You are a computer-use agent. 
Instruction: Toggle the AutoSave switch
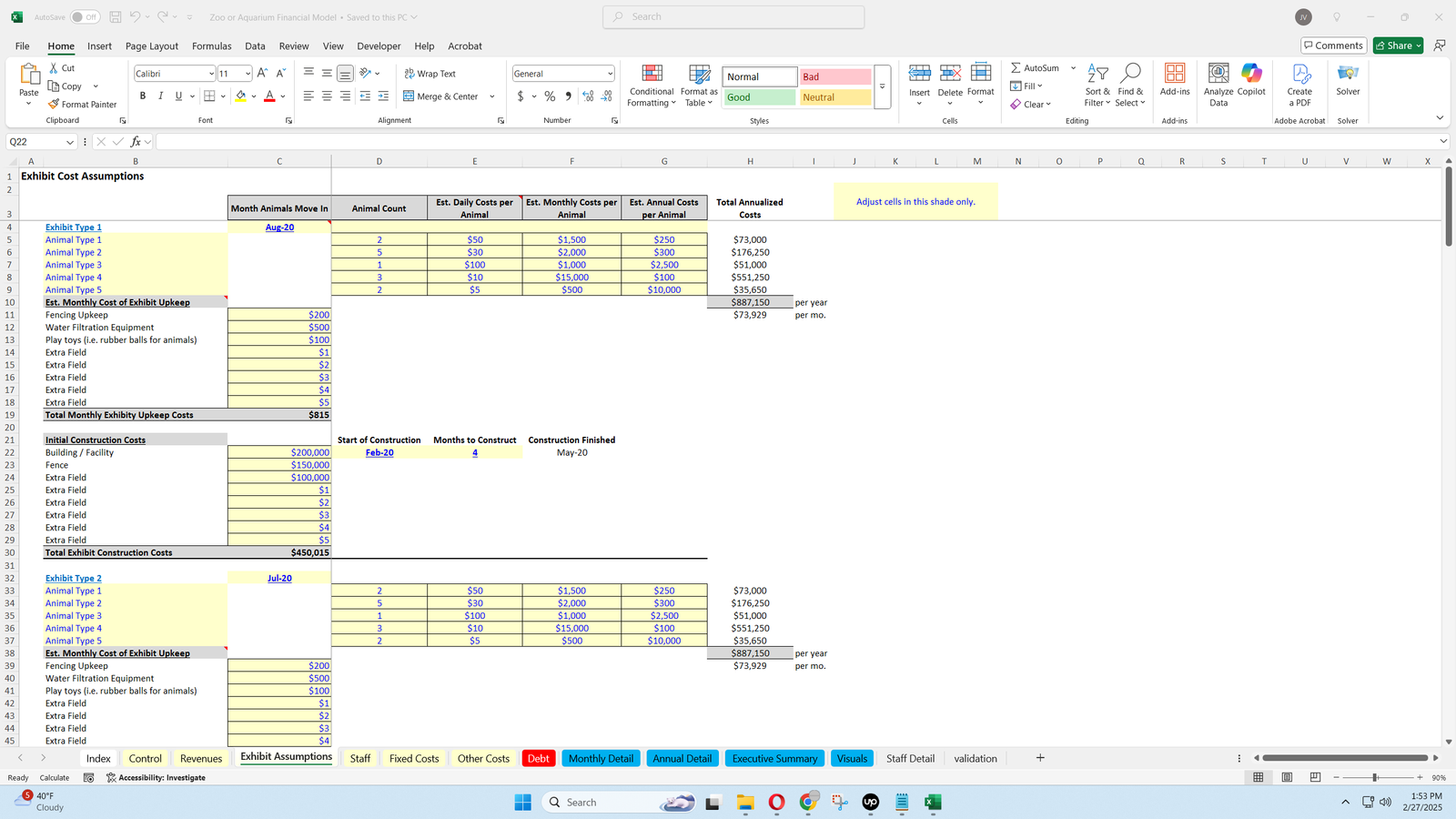(x=85, y=17)
